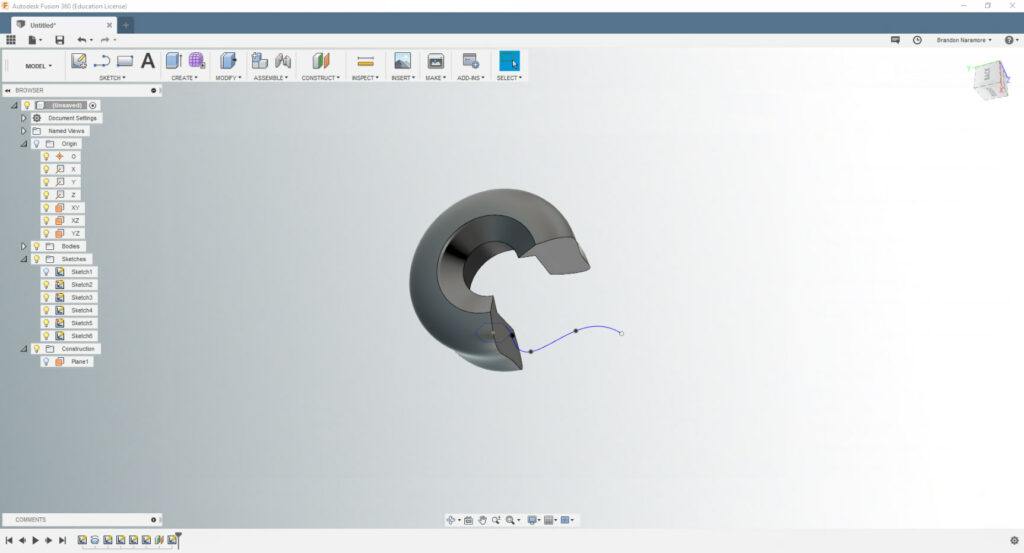Viewport: 1024px width, 553px height.
Task: Select the Press Pull modify tool
Action: click(x=228, y=61)
